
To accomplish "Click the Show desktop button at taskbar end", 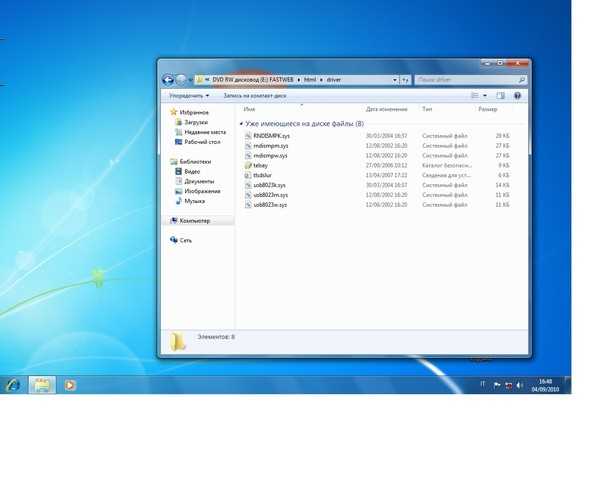I will coord(567,385).
